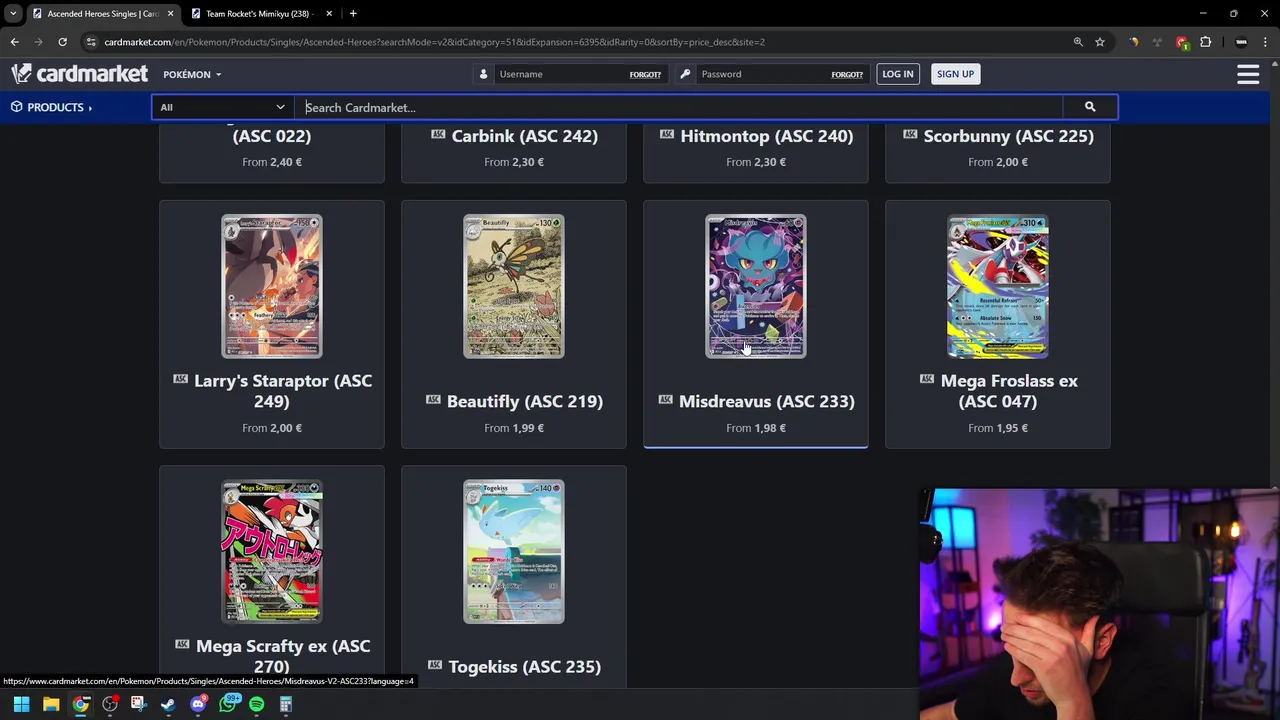Open the zoom indicator in address bar
1280x720 pixels.
coord(1078,42)
